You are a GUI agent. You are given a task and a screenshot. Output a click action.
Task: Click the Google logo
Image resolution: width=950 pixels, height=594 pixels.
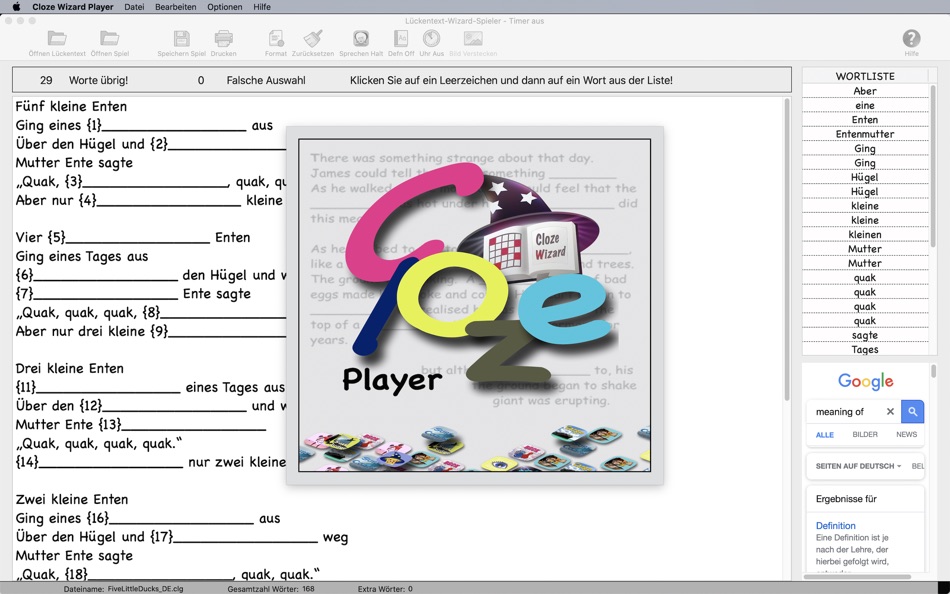865,381
